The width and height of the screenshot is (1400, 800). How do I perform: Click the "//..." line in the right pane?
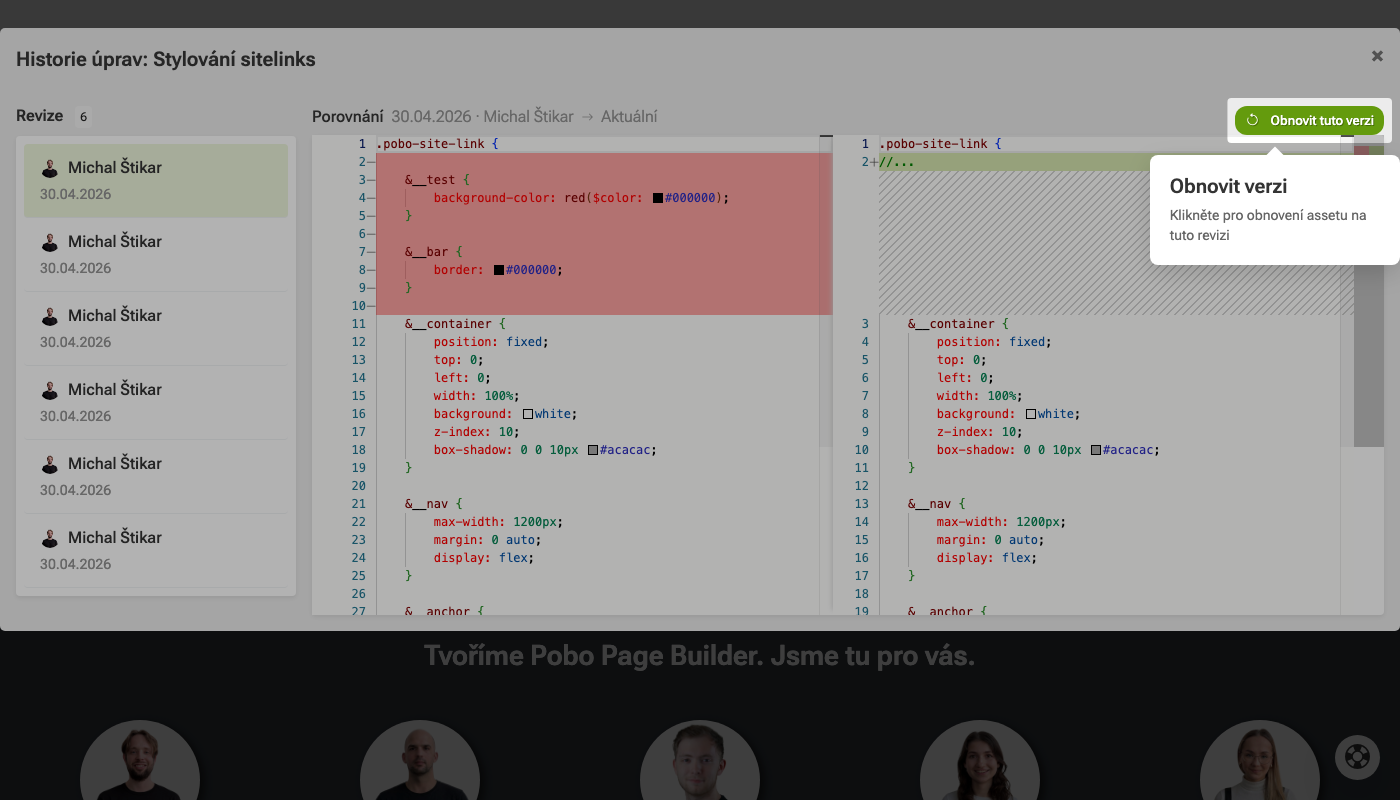point(897,162)
